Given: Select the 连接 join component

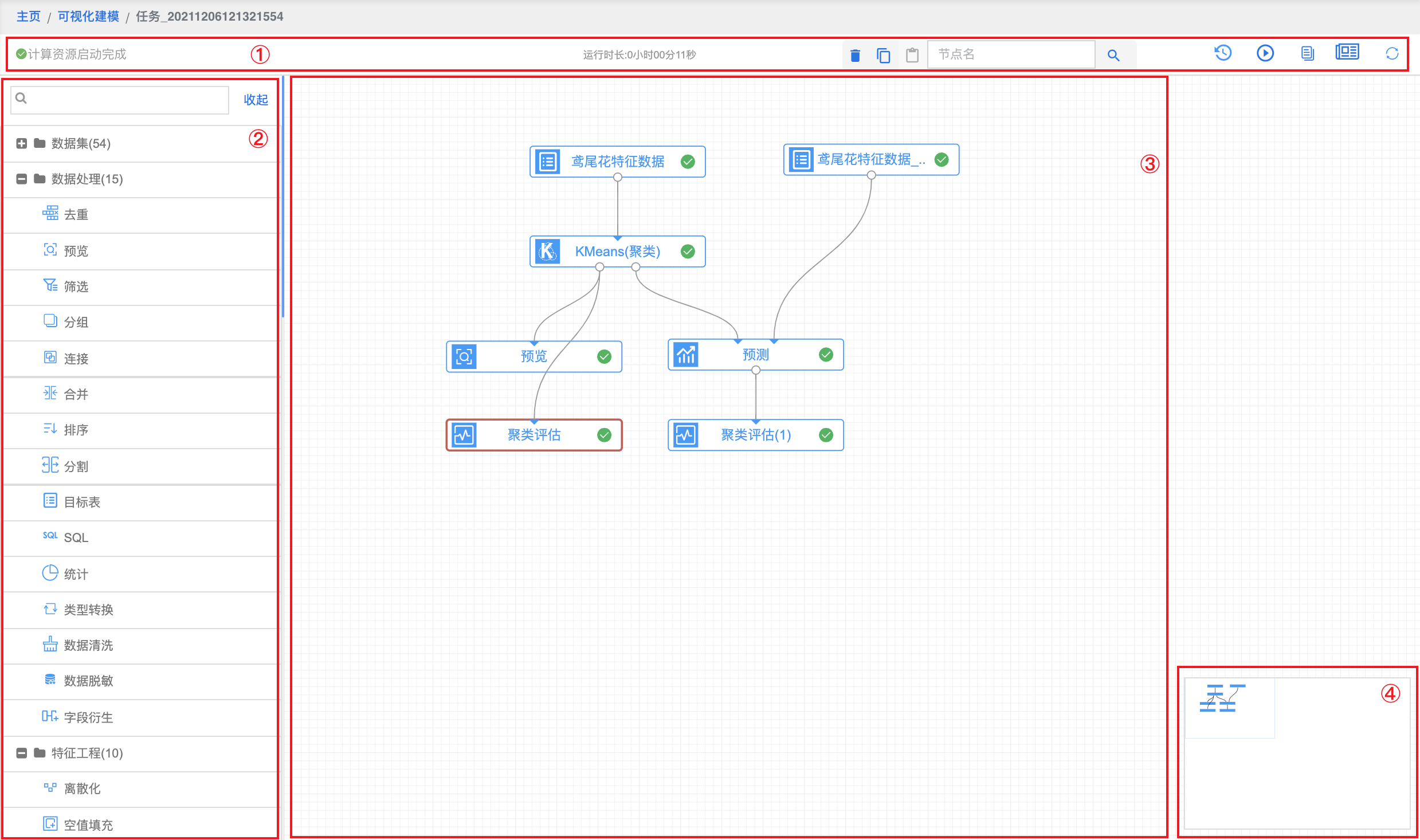Looking at the screenshot, I should [140, 359].
